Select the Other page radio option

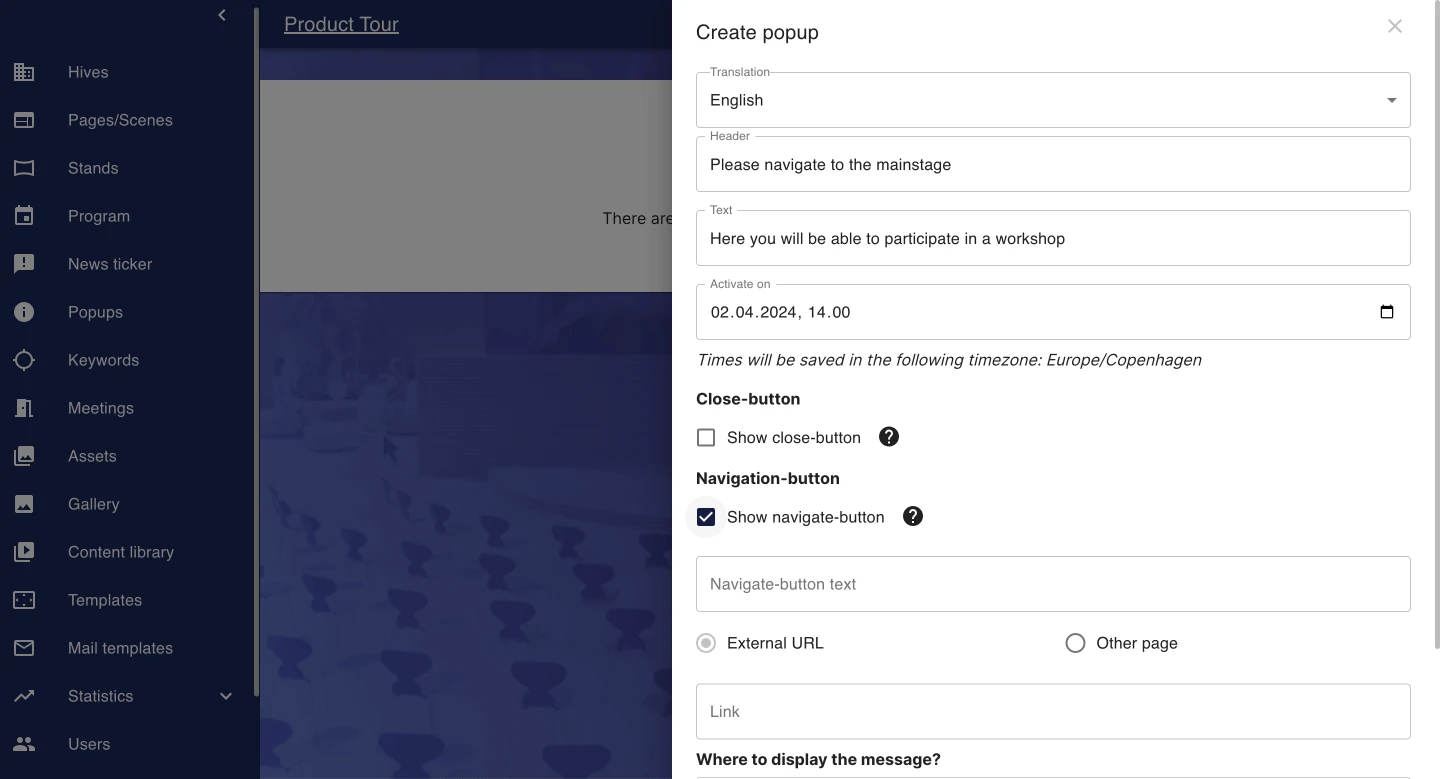tap(1075, 643)
